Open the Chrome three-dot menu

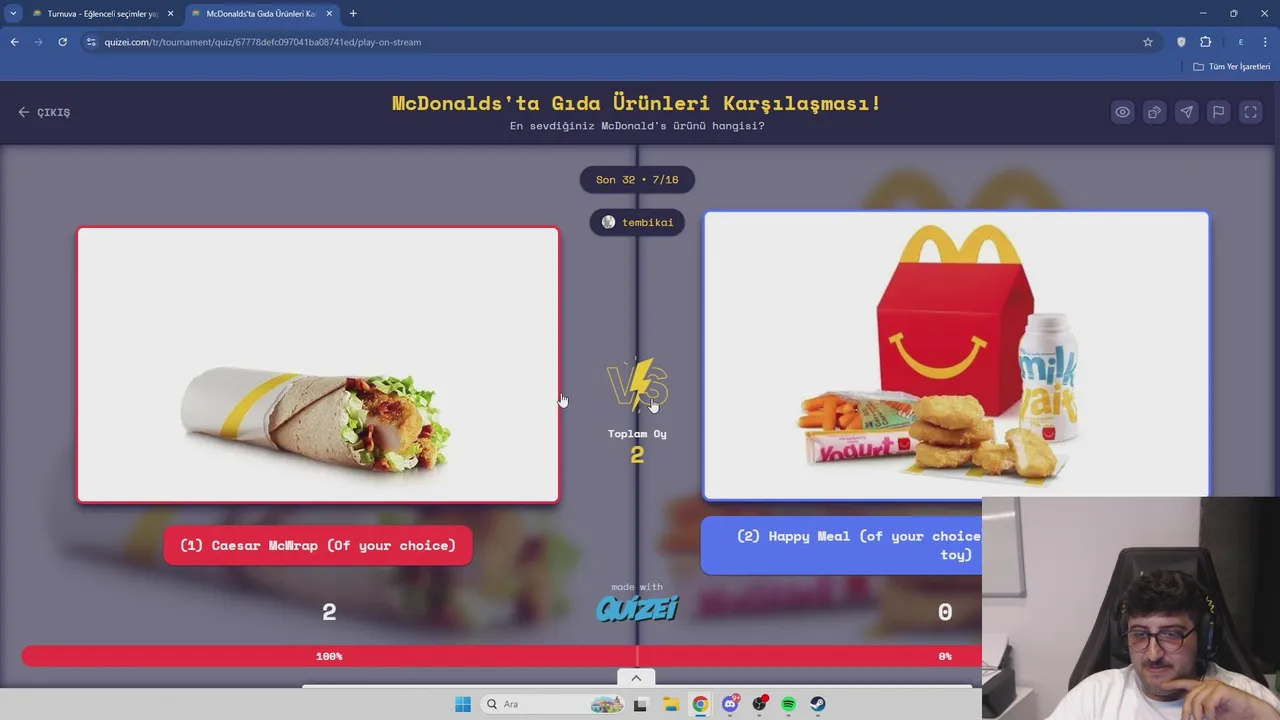(x=1265, y=42)
